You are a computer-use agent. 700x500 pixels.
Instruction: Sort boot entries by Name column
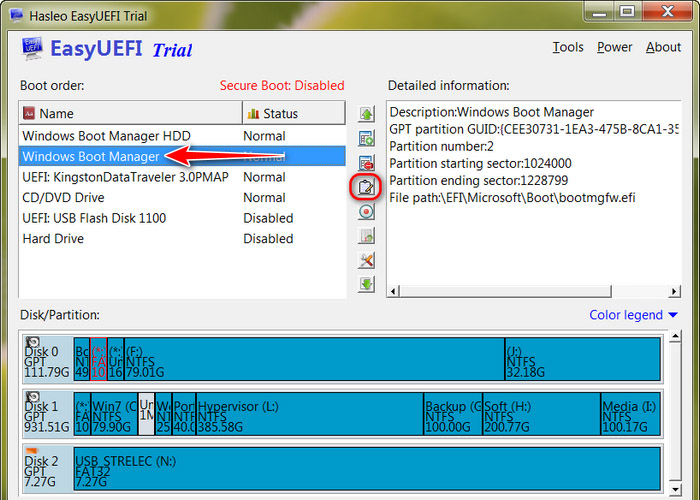pos(130,113)
